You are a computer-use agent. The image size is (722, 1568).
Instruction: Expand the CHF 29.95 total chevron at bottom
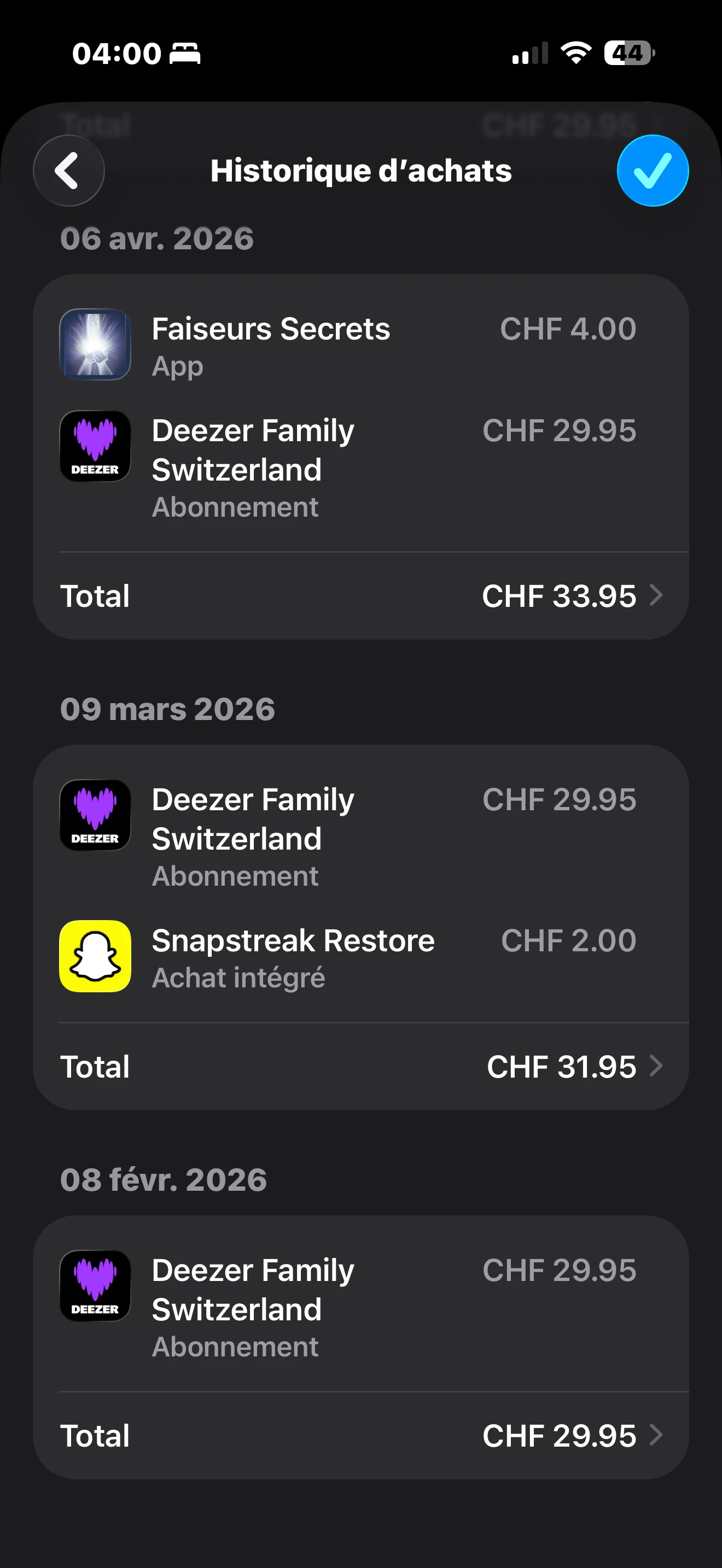click(656, 1435)
